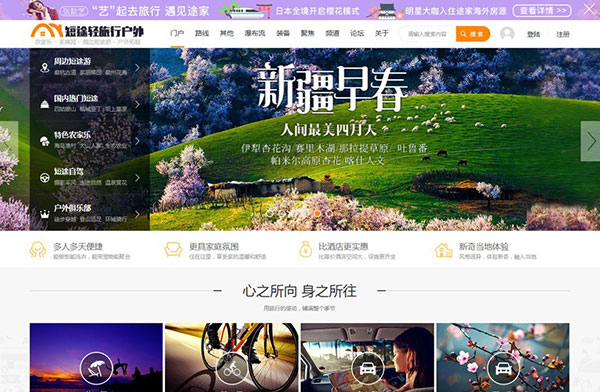Click the mushroom icon beside 特色农家乐
600x392 pixels.
tap(45, 141)
